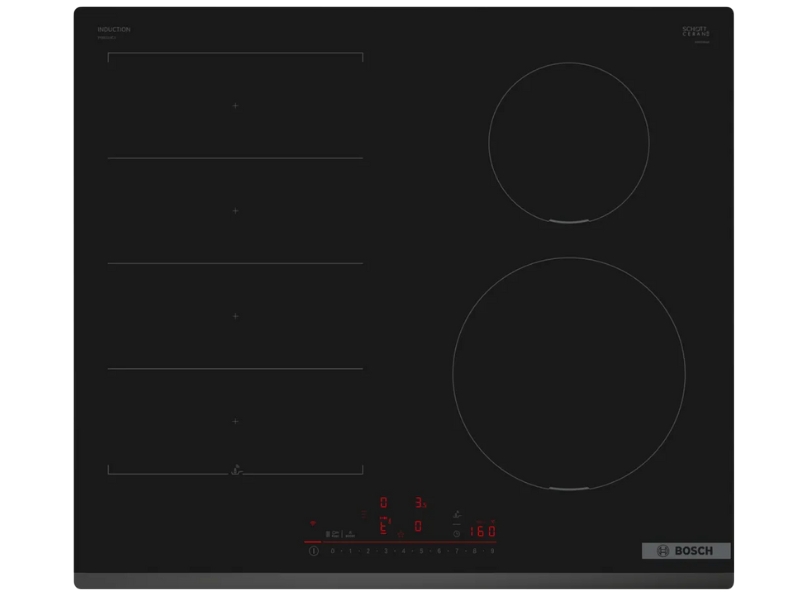
Task: Toggle the lower-left flex zone plus marker
Action: pyautogui.click(x=233, y=421)
